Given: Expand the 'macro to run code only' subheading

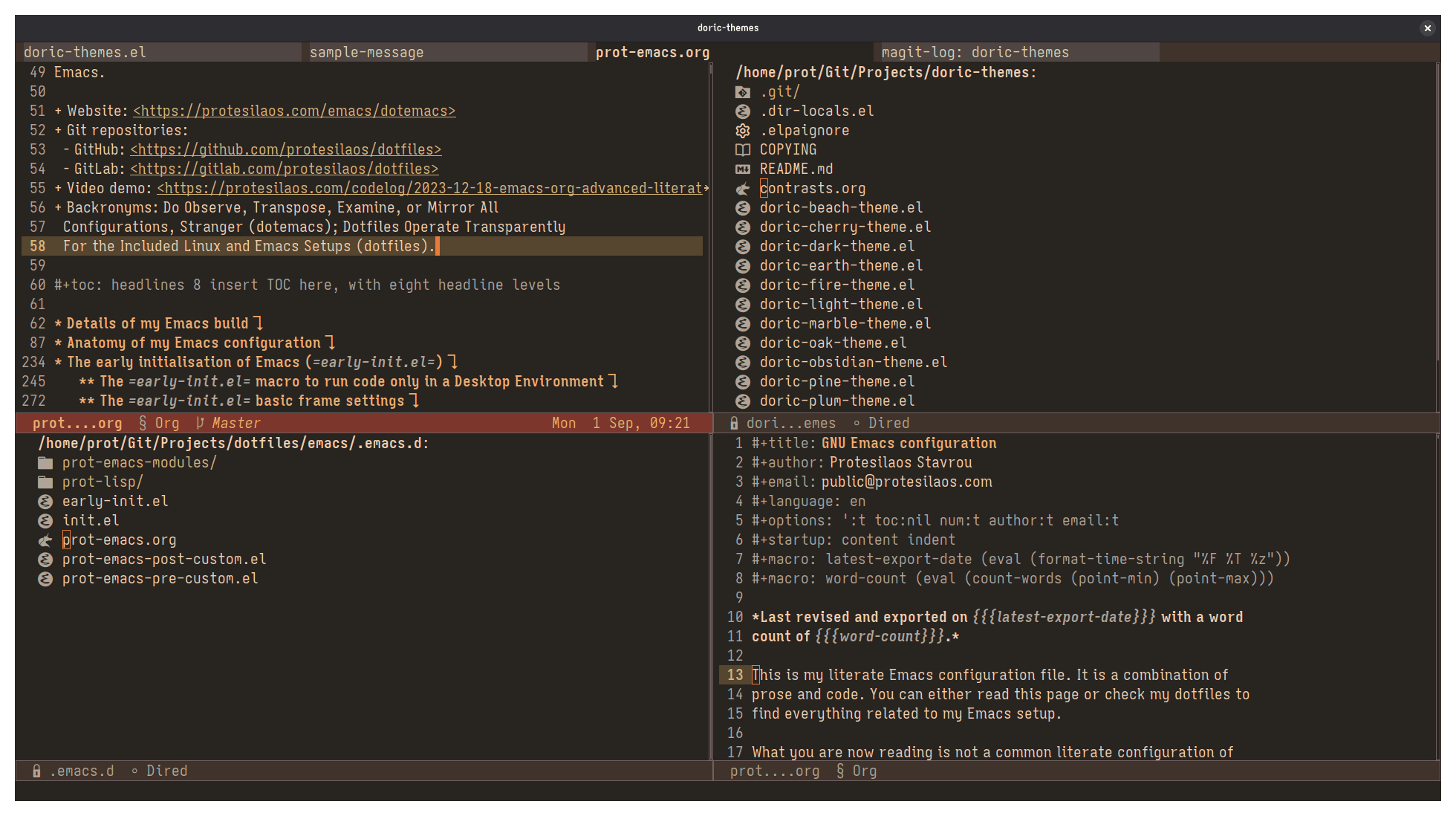Looking at the screenshot, I should click(614, 382).
